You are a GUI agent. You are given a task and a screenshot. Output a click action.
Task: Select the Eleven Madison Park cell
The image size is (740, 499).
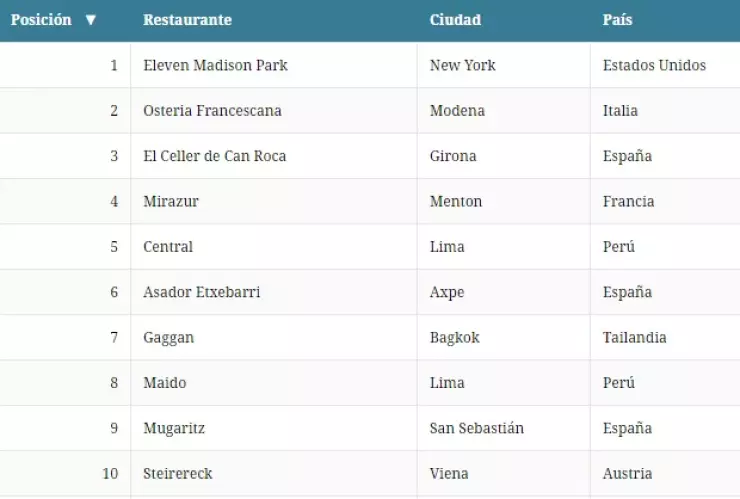(x=215, y=65)
